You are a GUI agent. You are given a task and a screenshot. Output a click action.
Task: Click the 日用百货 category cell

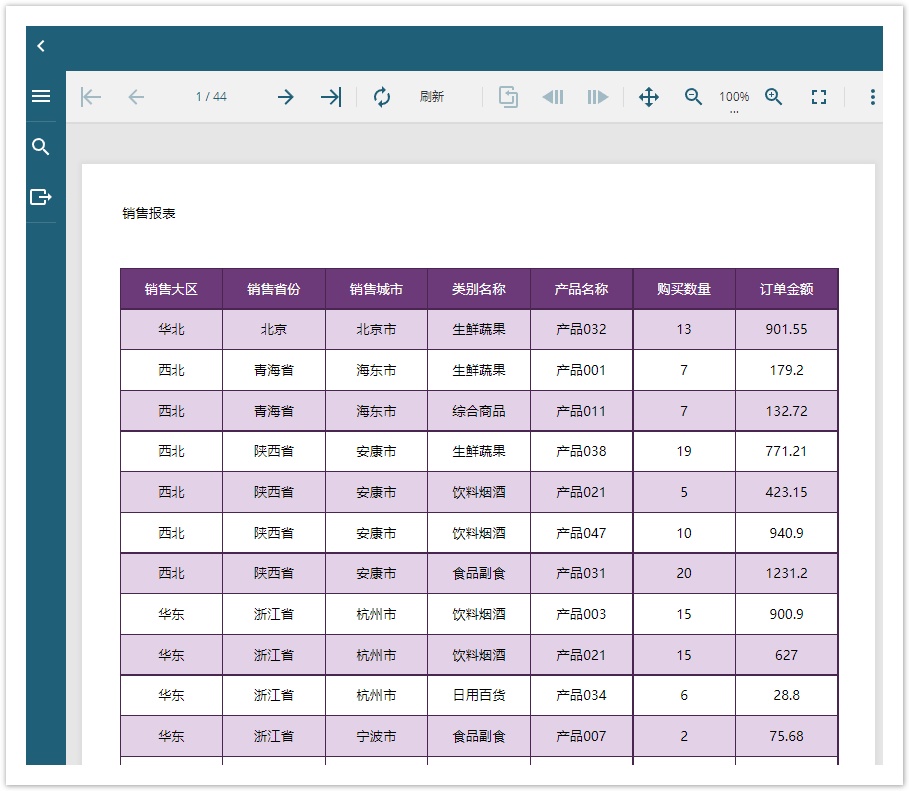[x=479, y=695]
